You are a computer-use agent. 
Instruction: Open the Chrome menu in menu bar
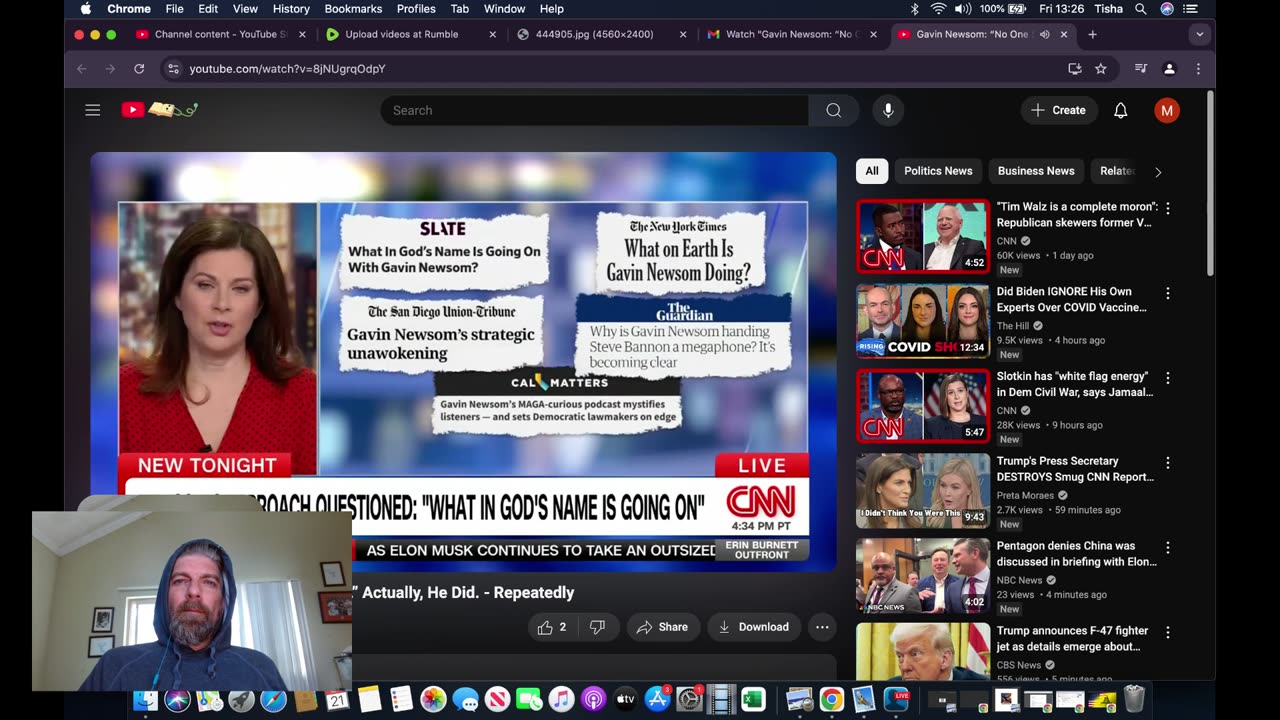(129, 9)
